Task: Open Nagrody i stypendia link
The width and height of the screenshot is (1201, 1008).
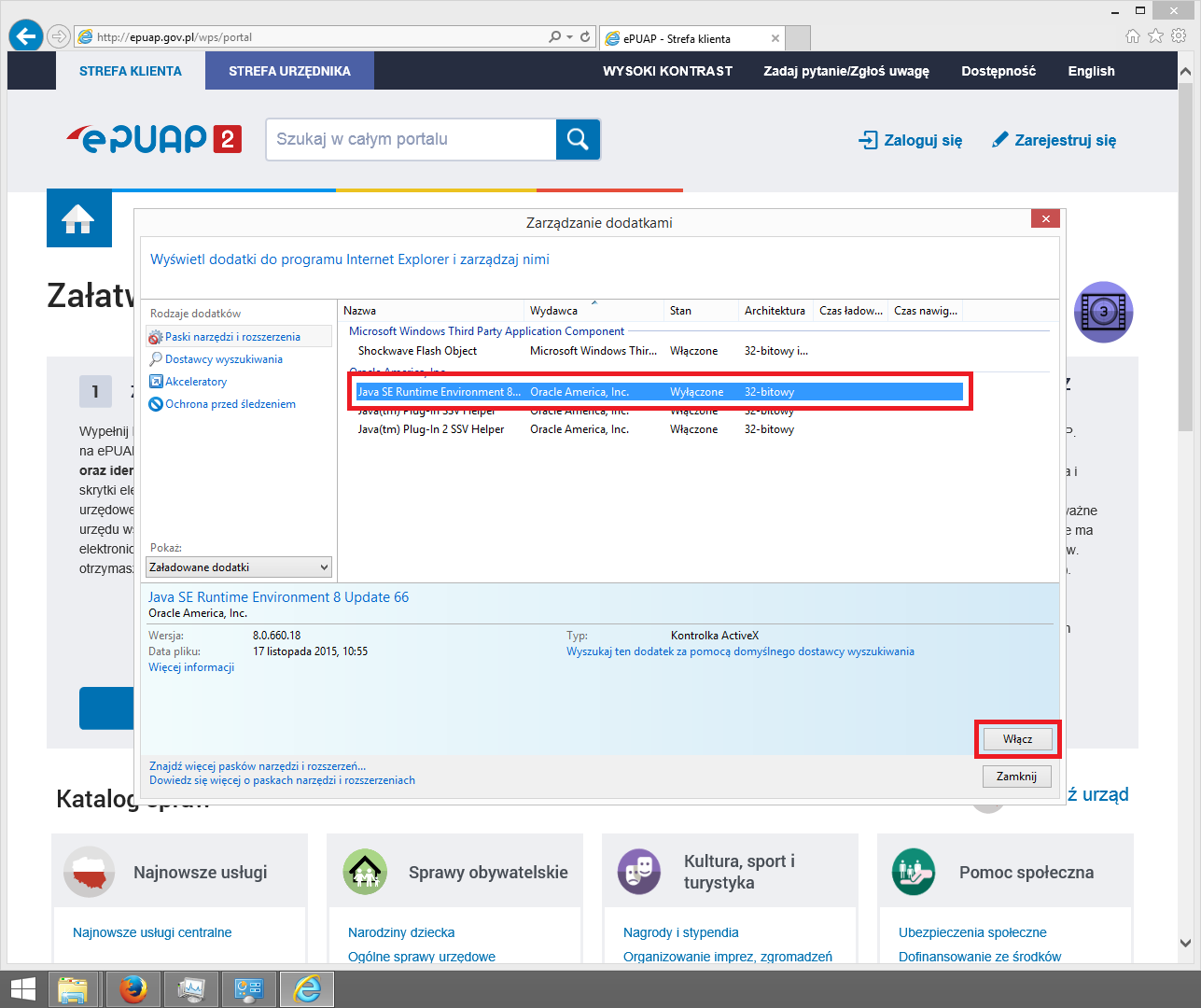Action: point(680,932)
